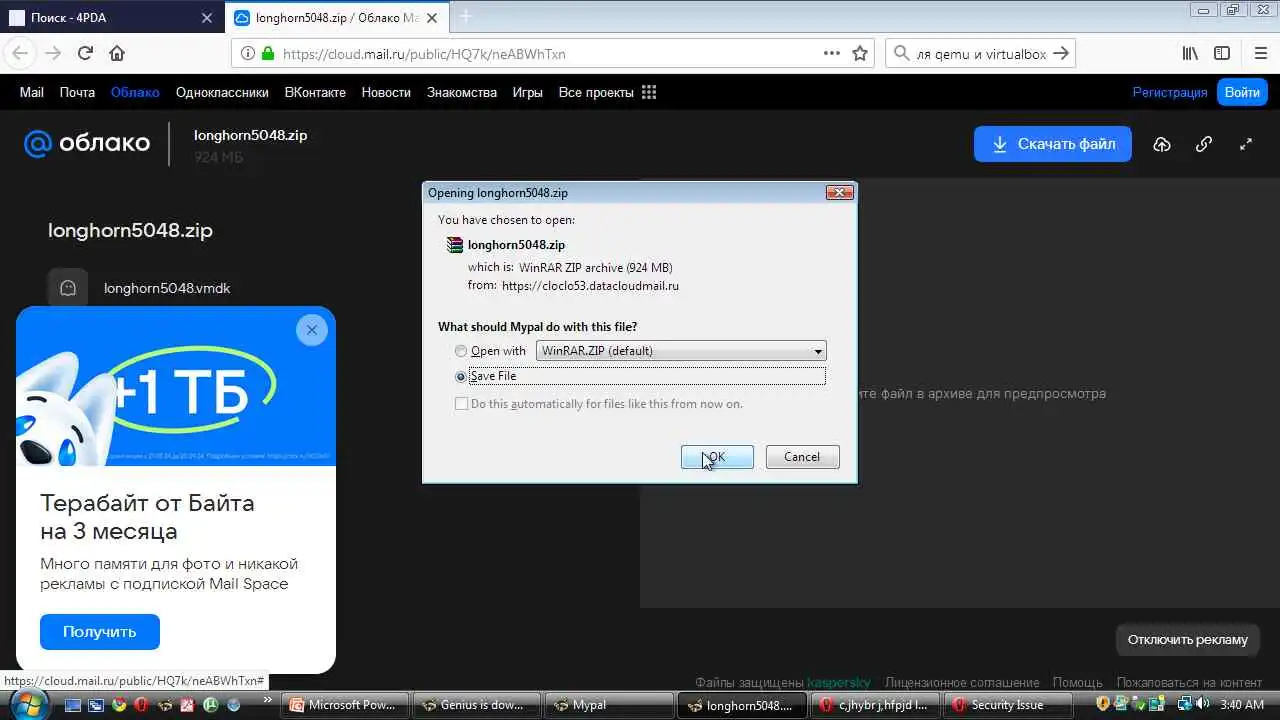Click Пожаловаться на контент link
Screen dimensions: 1280x720
[x=1189, y=682]
